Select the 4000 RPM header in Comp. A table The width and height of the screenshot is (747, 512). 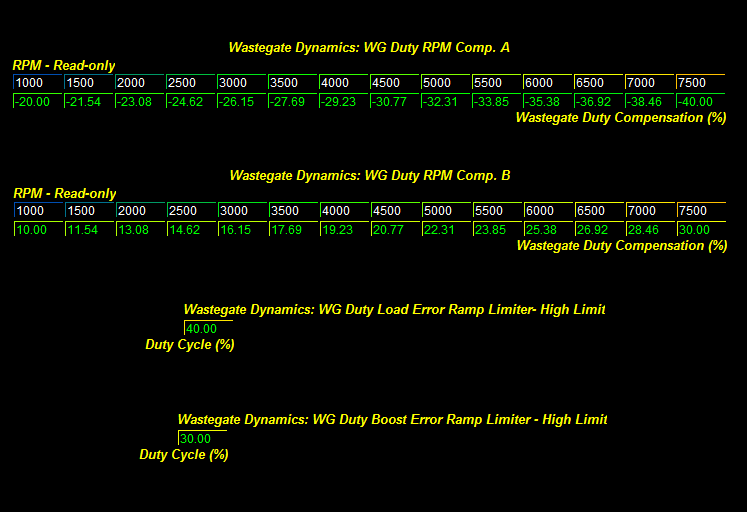coord(344,82)
